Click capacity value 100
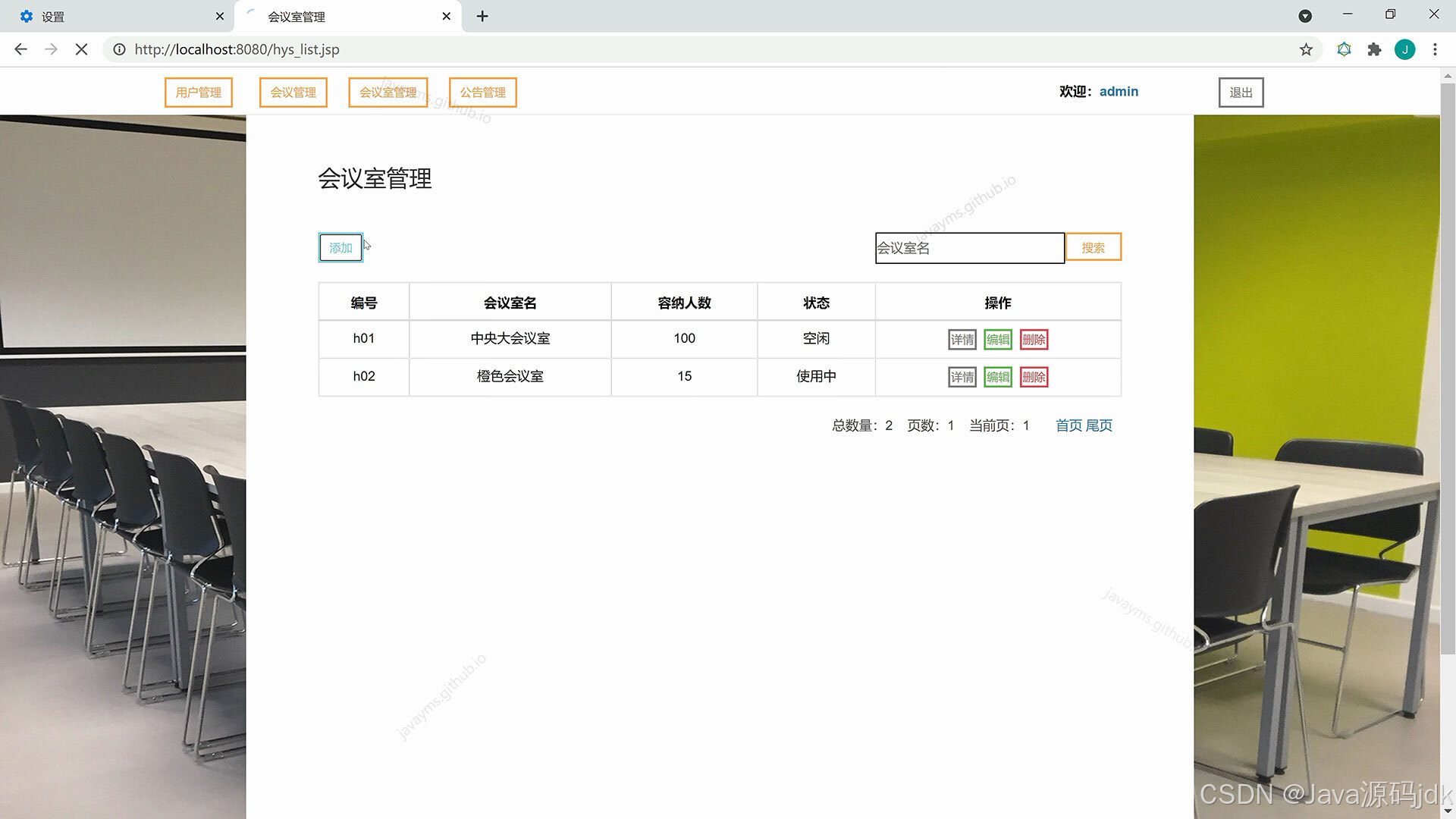 pyautogui.click(x=685, y=339)
